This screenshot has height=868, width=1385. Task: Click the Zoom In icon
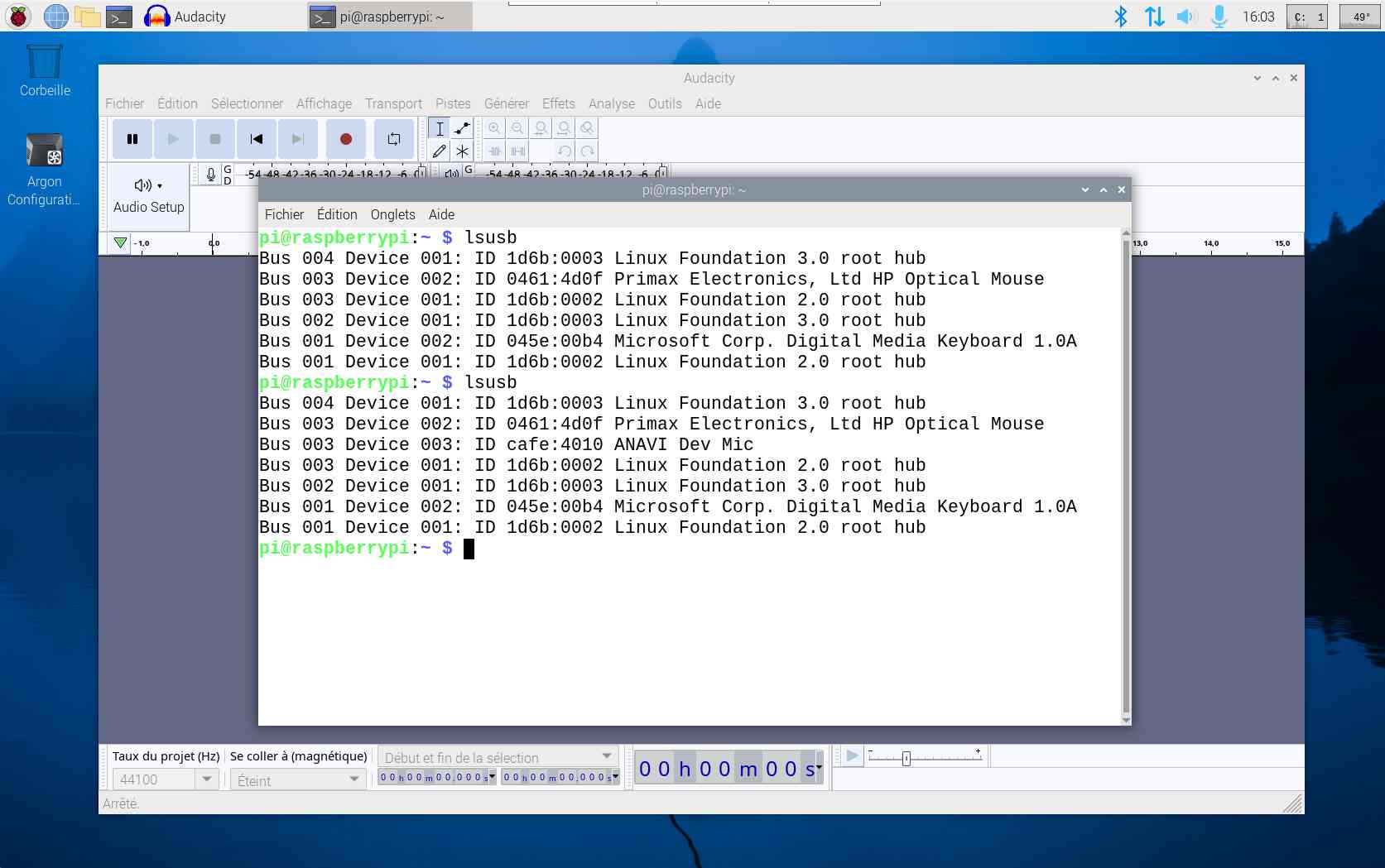pos(494,128)
